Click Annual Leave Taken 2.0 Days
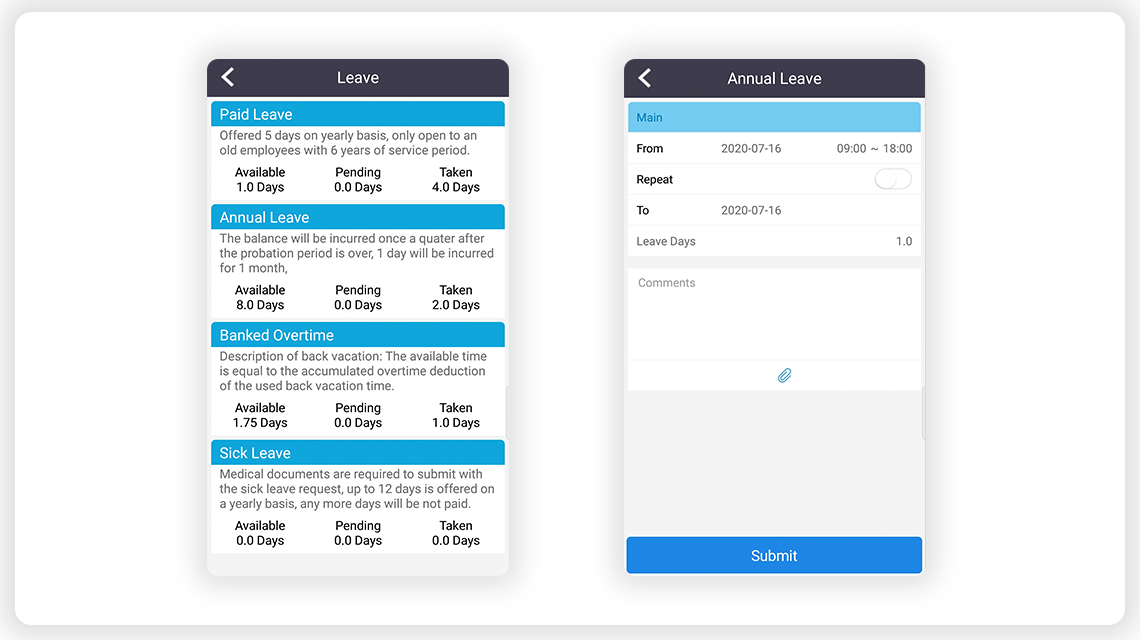The width and height of the screenshot is (1140, 640). 456,297
